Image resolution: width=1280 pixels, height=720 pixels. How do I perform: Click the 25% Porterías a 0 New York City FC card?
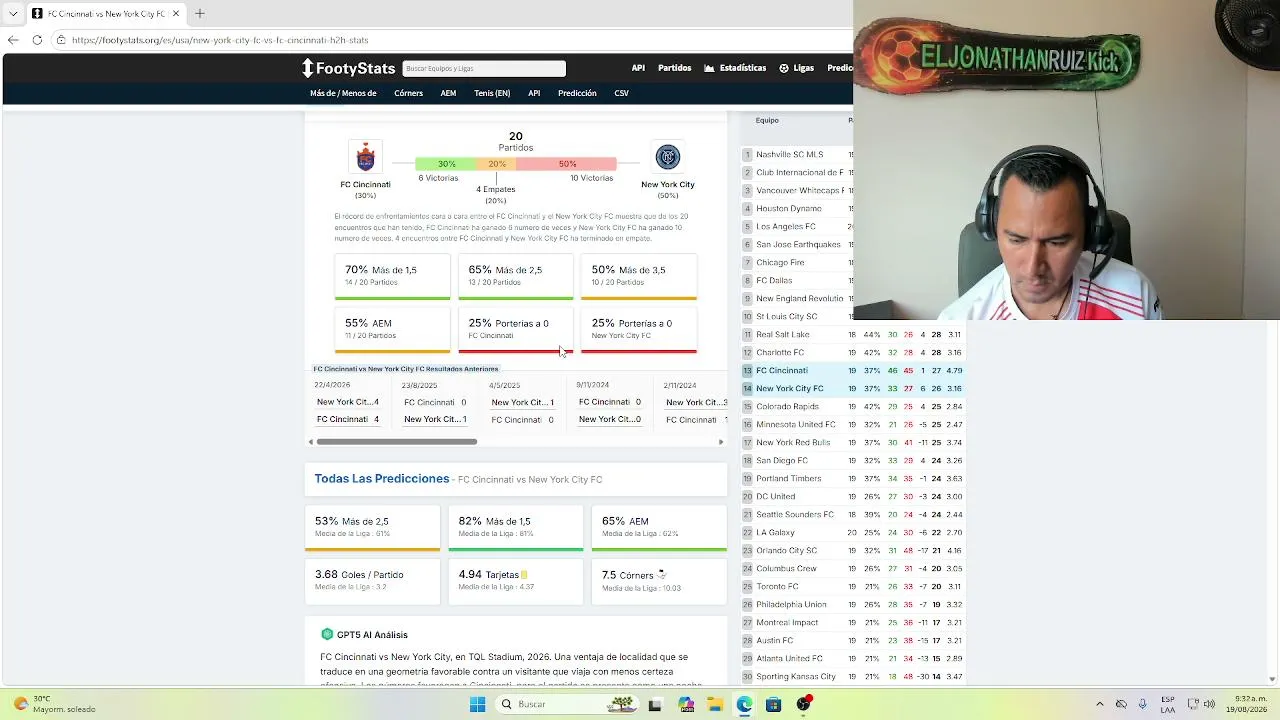coord(639,331)
